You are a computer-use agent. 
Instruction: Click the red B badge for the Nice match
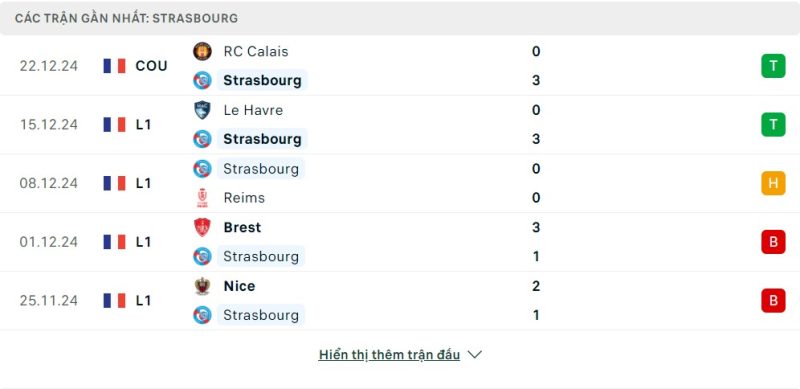(x=773, y=301)
